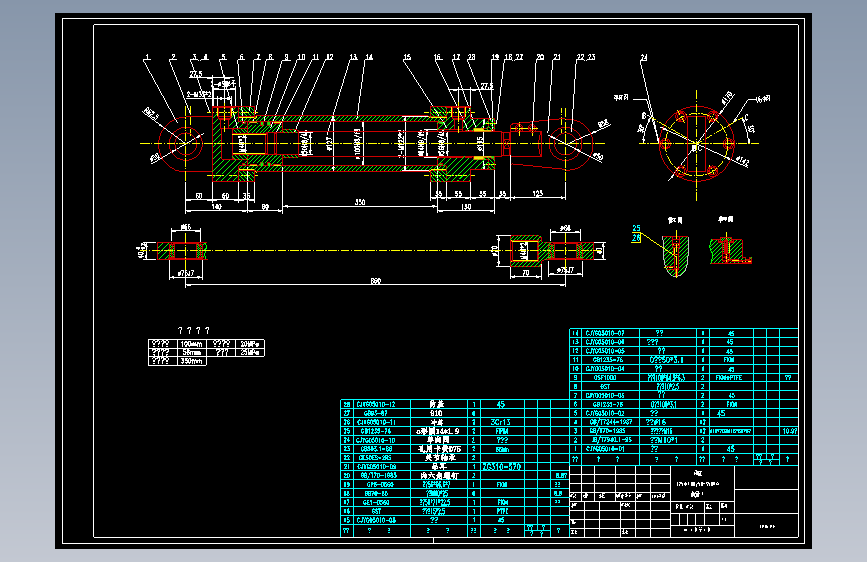Click balloon number 24 by the flange view

point(644,57)
